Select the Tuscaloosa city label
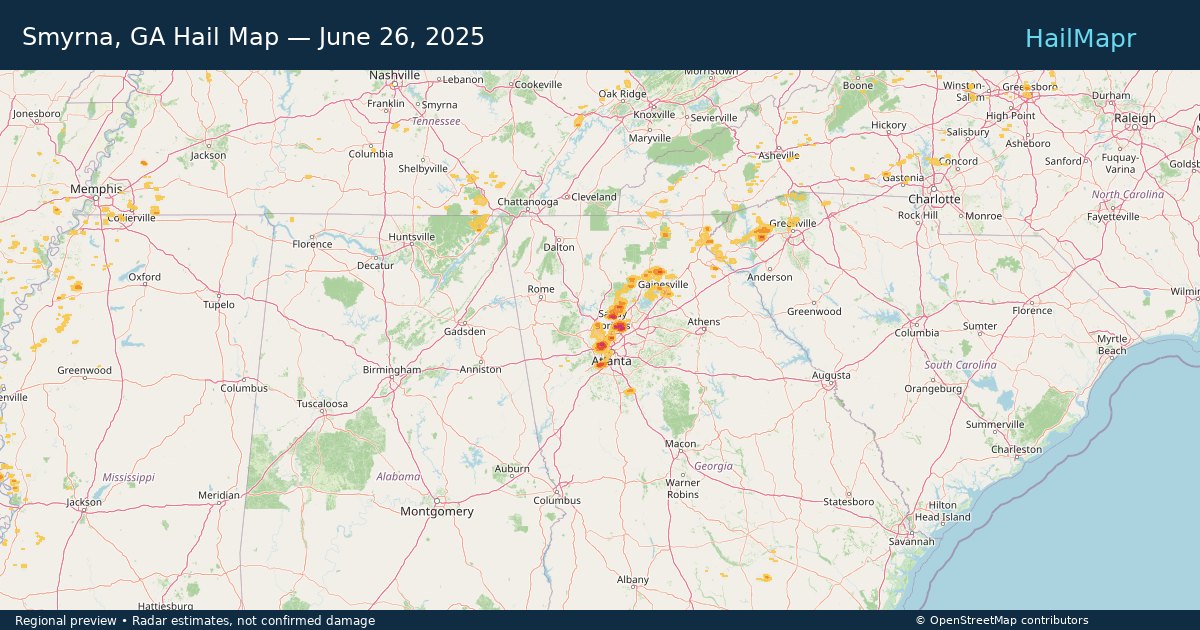Screen dimensions: 1200x630 (322, 404)
